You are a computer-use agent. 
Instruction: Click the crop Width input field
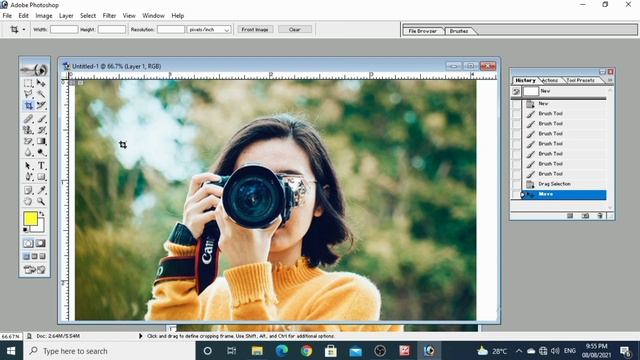click(64, 29)
